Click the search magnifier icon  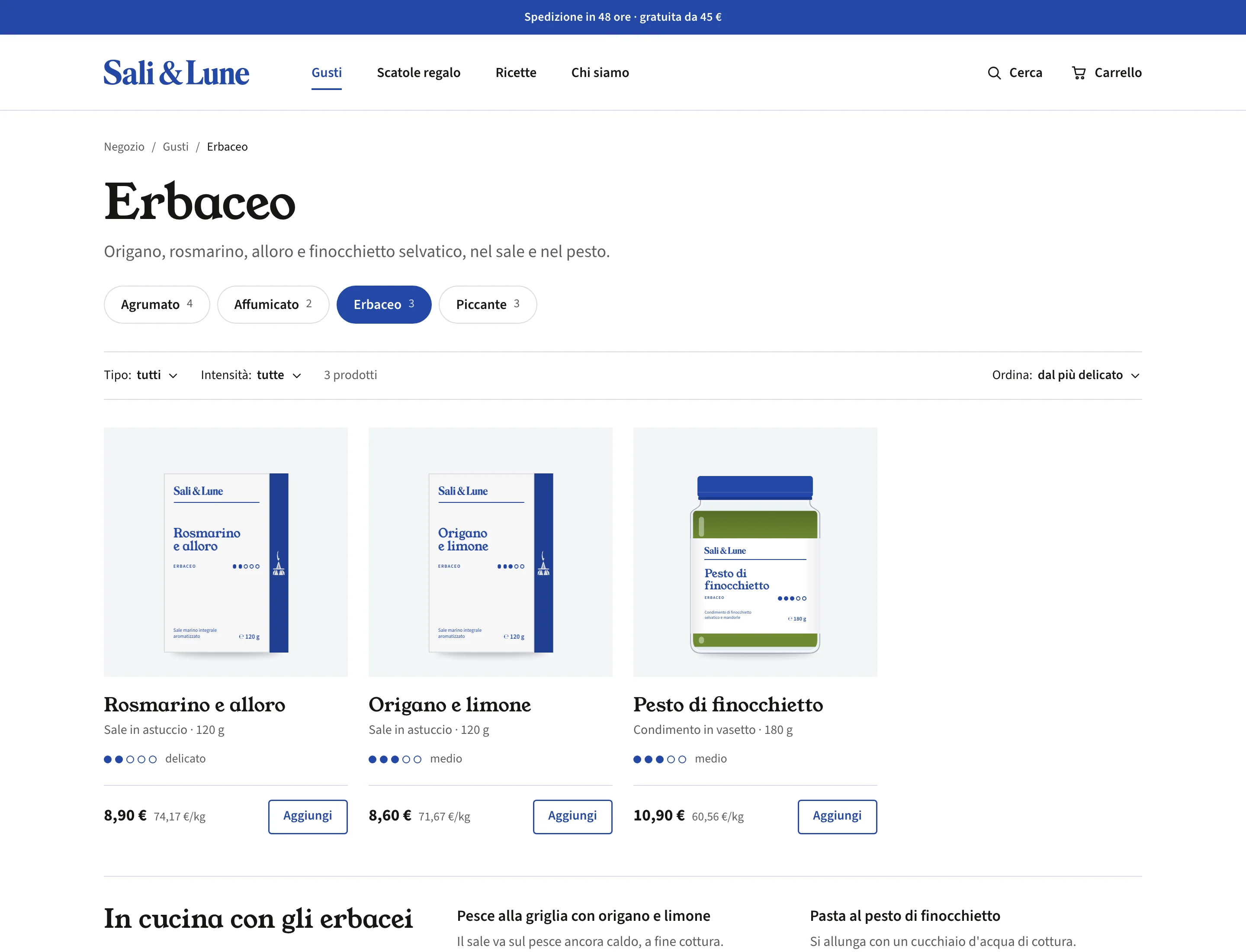[x=994, y=73]
